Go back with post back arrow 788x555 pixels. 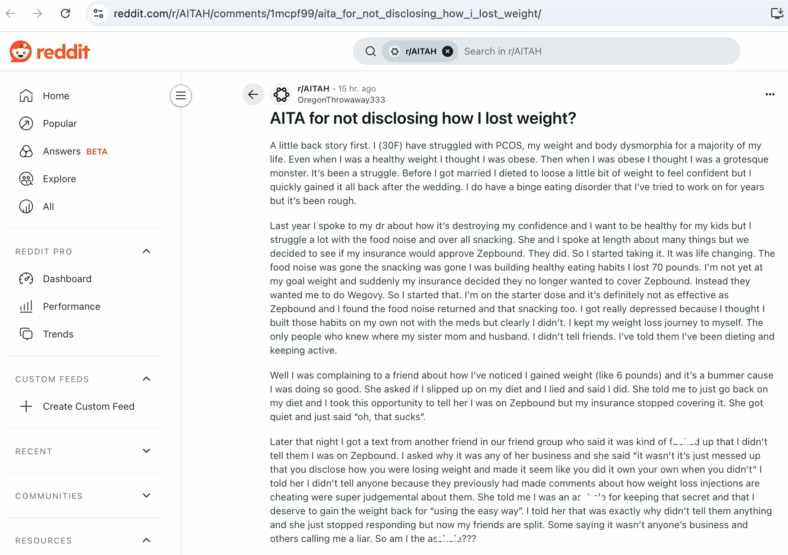click(x=253, y=94)
